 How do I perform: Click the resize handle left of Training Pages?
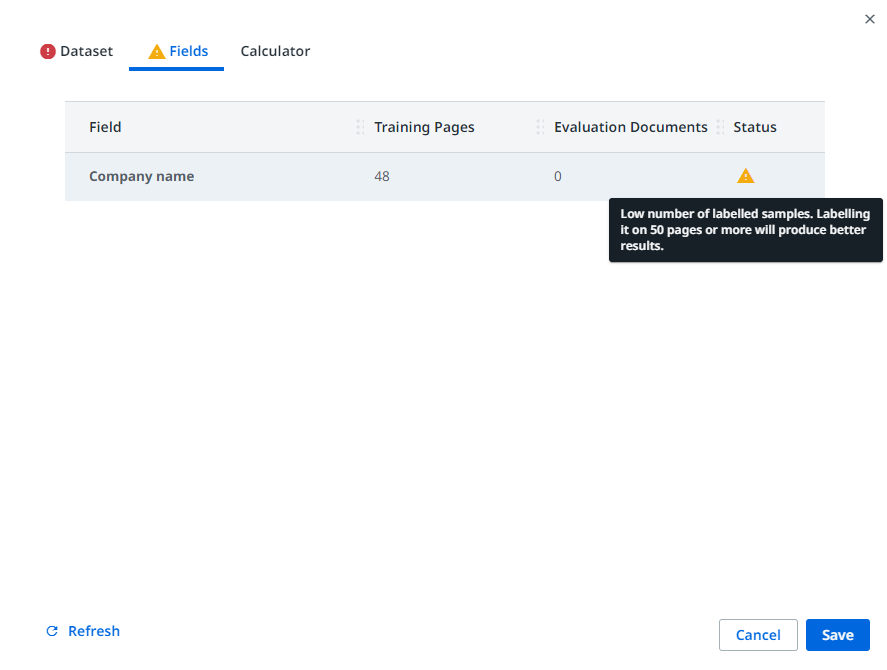pyautogui.click(x=360, y=127)
